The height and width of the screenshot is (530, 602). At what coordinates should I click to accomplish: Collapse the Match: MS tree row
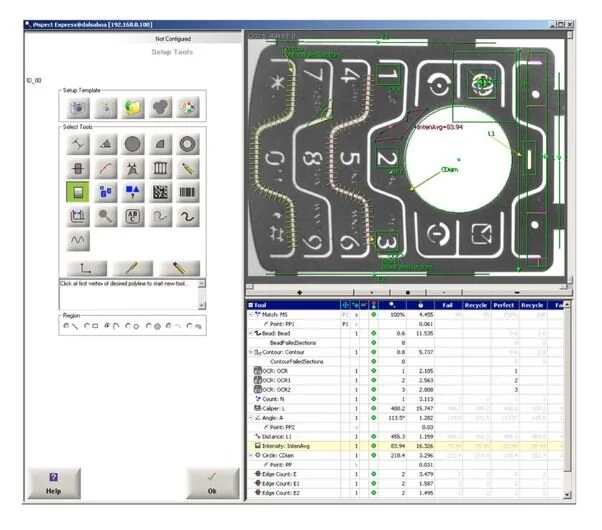[x=251, y=315]
